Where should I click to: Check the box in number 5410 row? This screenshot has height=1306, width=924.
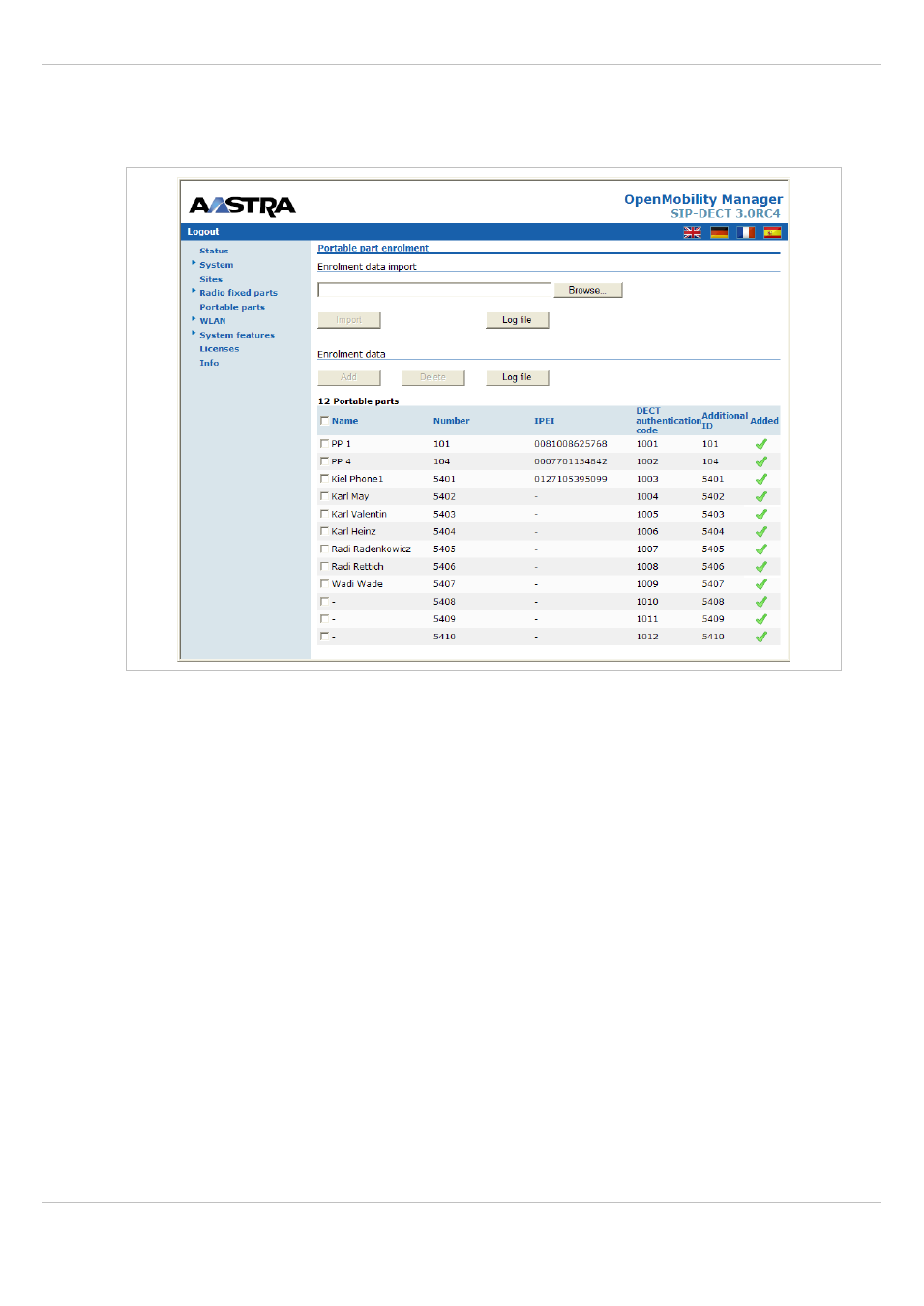tap(324, 636)
